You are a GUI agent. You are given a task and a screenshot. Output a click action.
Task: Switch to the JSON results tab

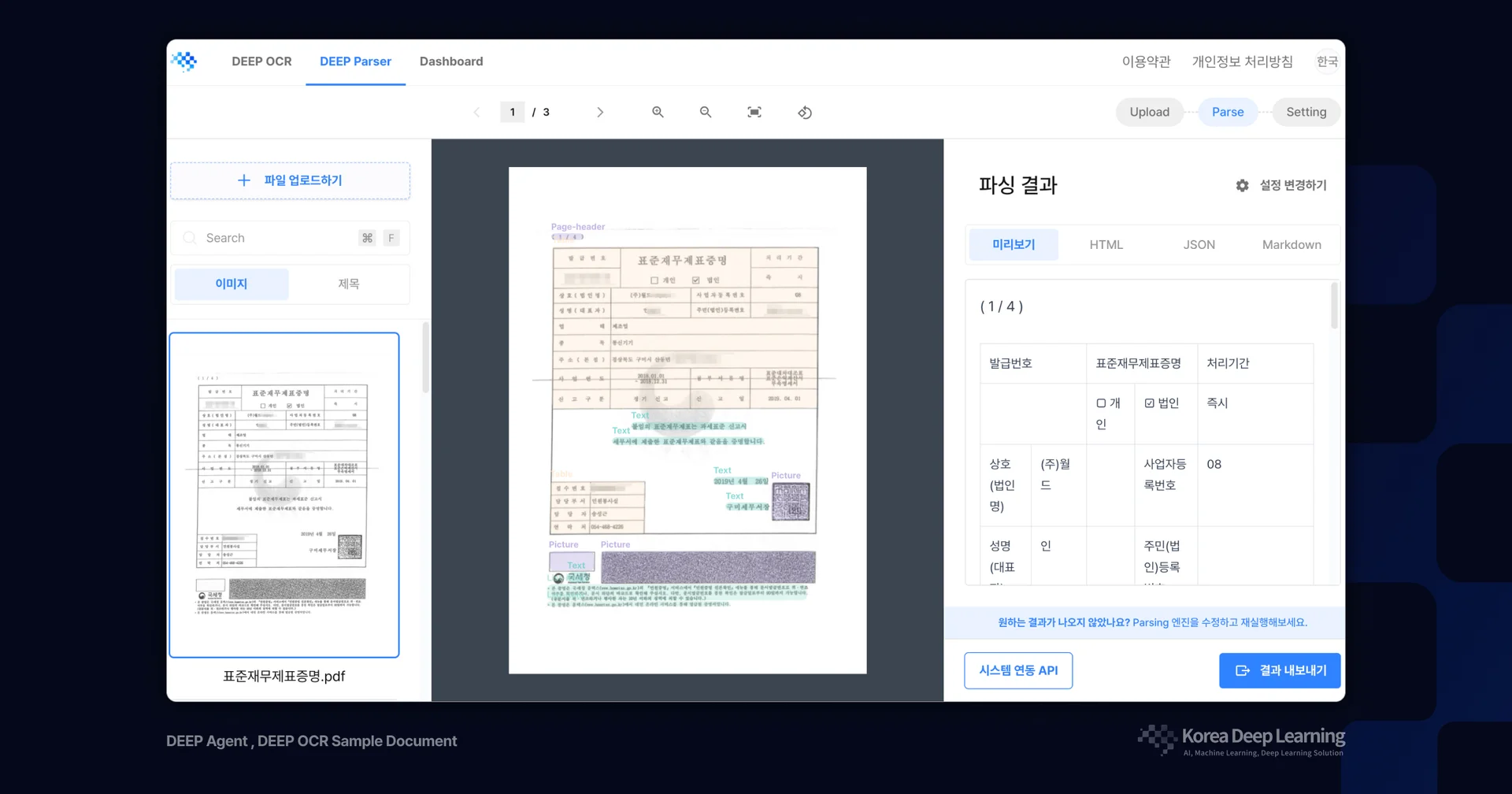[x=1199, y=244]
